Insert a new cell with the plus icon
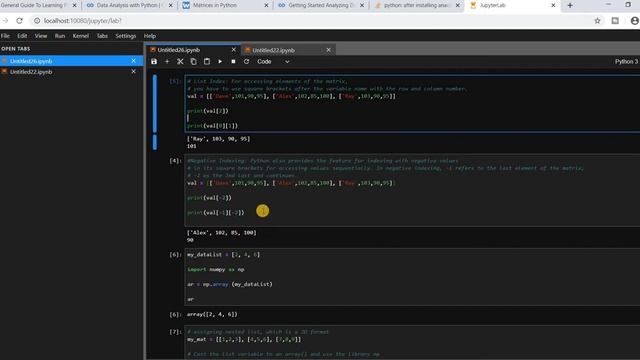The height and width of the screenshot is (360, 640). pyautogui.click(x=167, y=62)
